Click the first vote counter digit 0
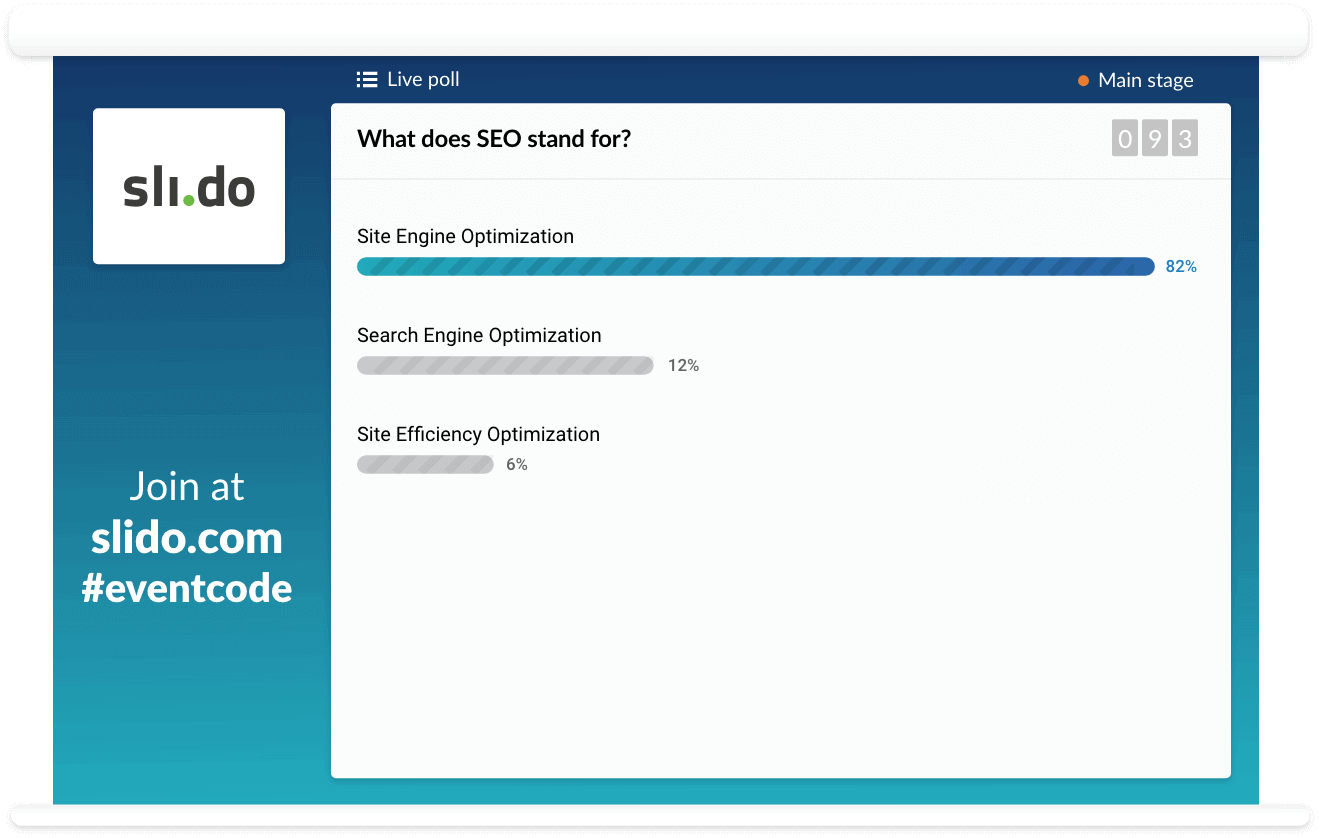This screenshot has width=1319, height=838. coord(1125,139)
